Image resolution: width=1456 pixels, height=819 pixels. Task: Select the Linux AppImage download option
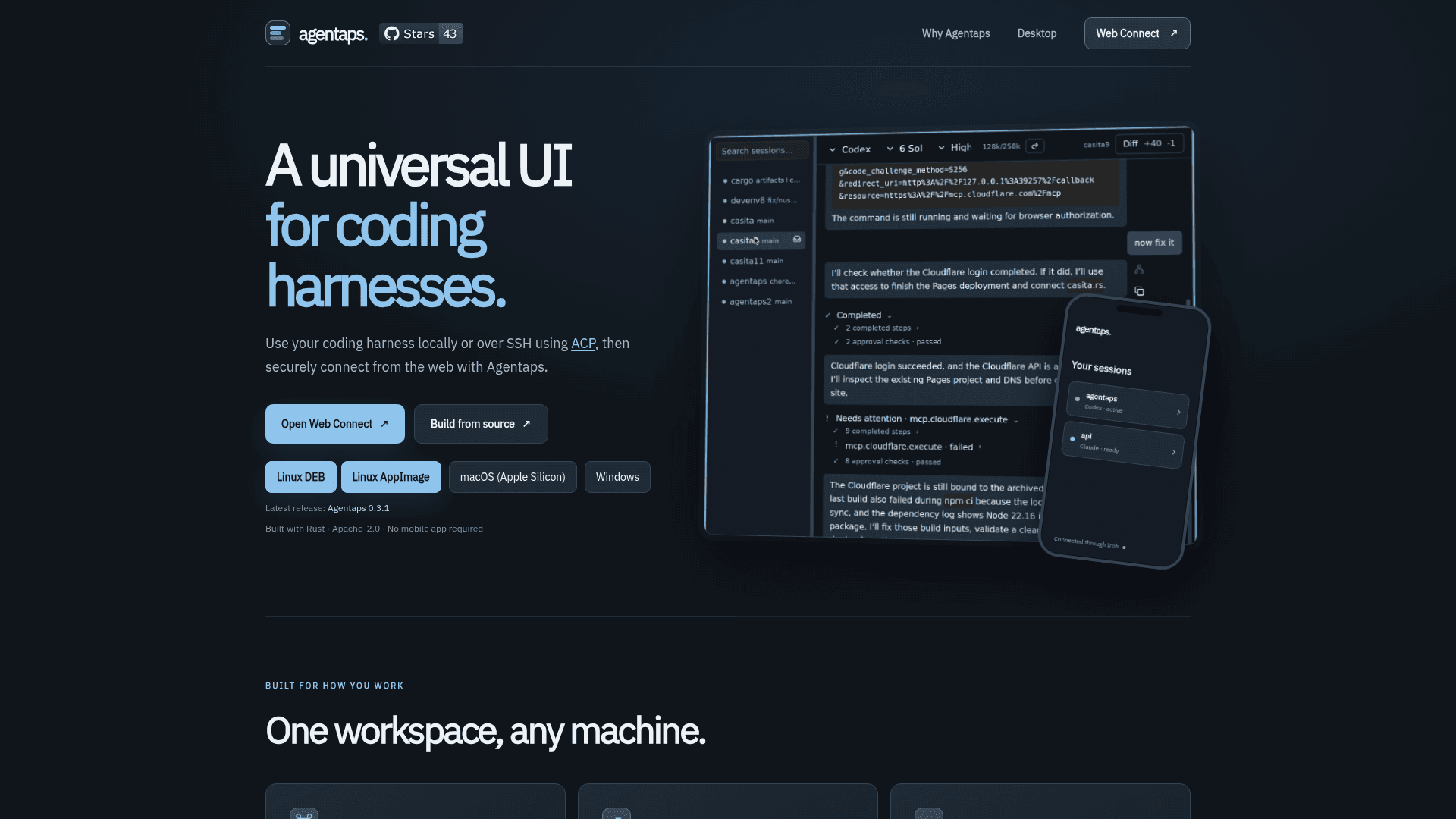pyautogui.click(x=391, y=477)
